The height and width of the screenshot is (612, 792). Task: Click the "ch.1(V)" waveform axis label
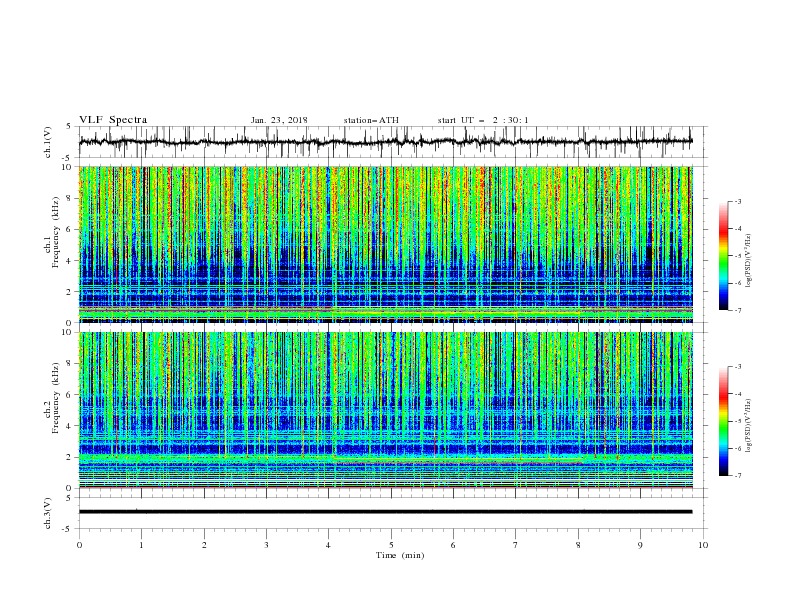tap(48, 142)
